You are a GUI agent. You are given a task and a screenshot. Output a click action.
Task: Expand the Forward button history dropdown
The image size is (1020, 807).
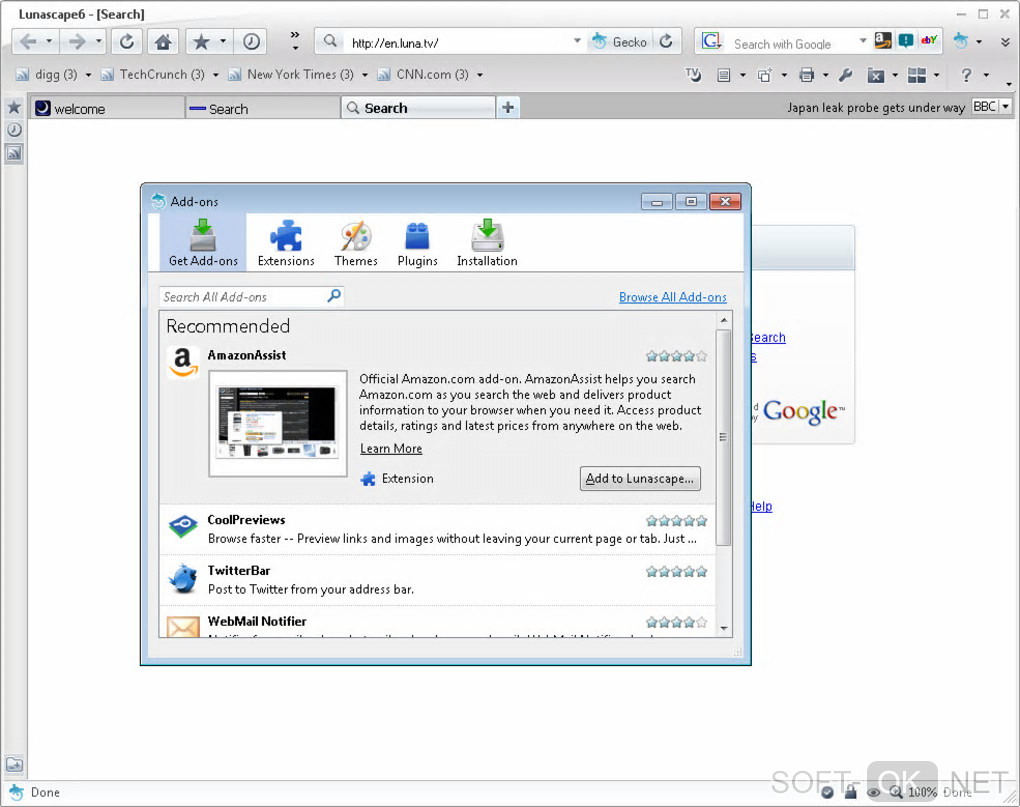coord(98,42)
